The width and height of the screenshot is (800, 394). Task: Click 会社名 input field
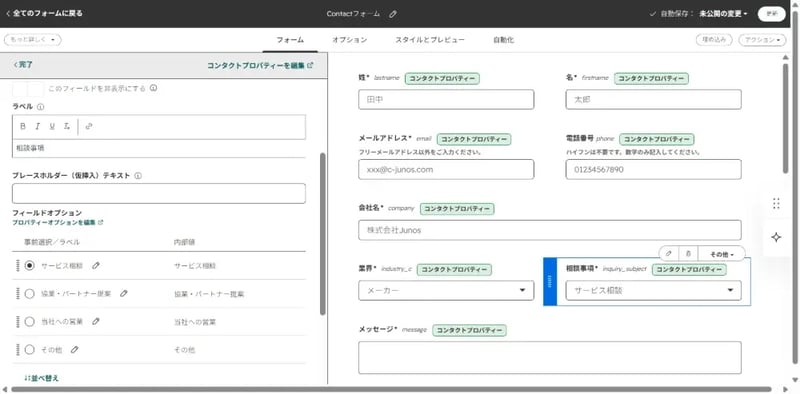click(x=549, y=230)
